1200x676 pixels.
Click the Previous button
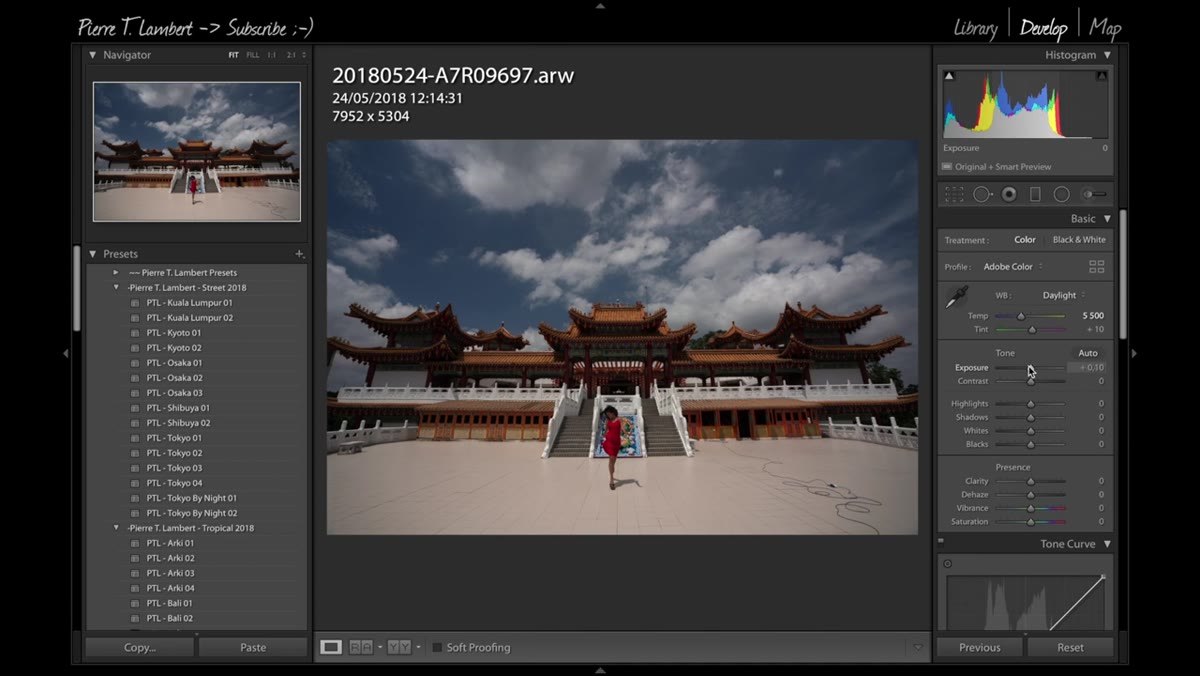(x=980, y=647)
